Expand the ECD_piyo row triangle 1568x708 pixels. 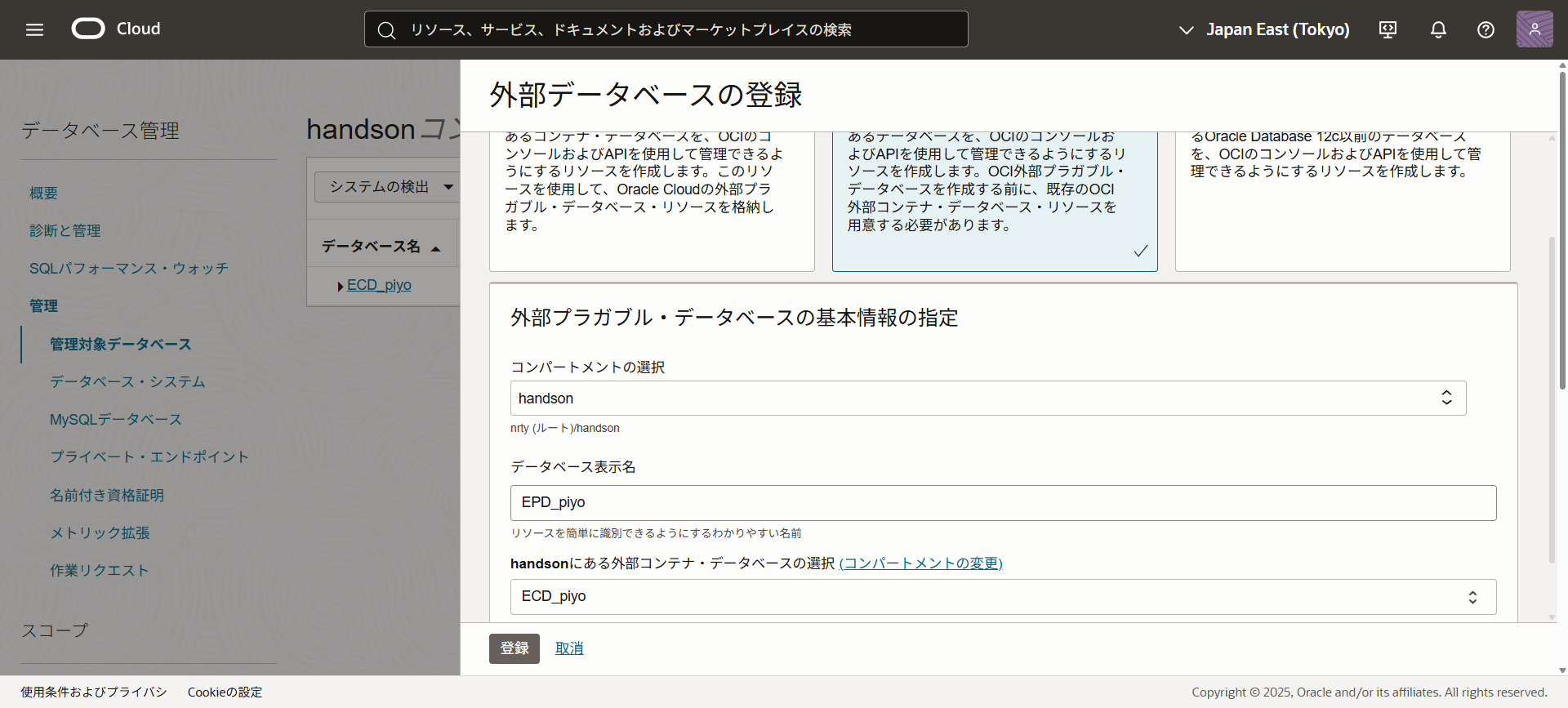coord(340,286)
